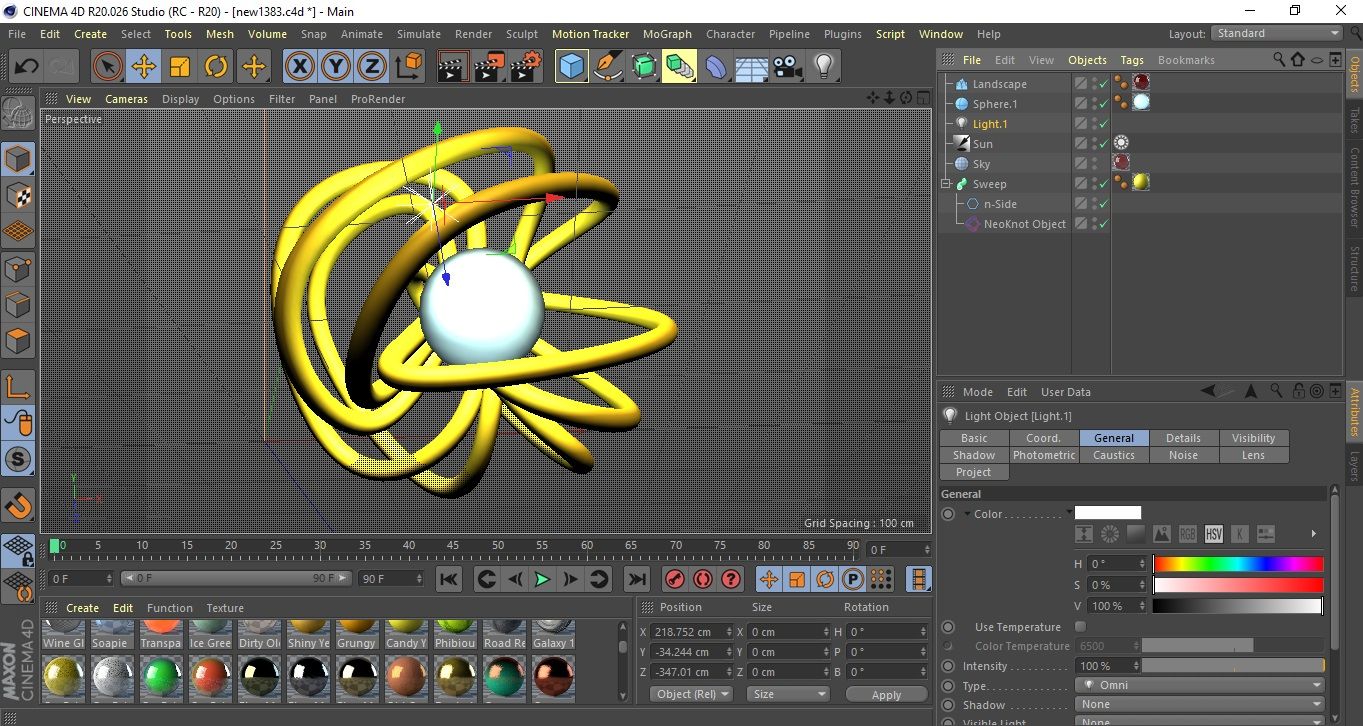Open light Type Omni dropdown

[1200, 685]
